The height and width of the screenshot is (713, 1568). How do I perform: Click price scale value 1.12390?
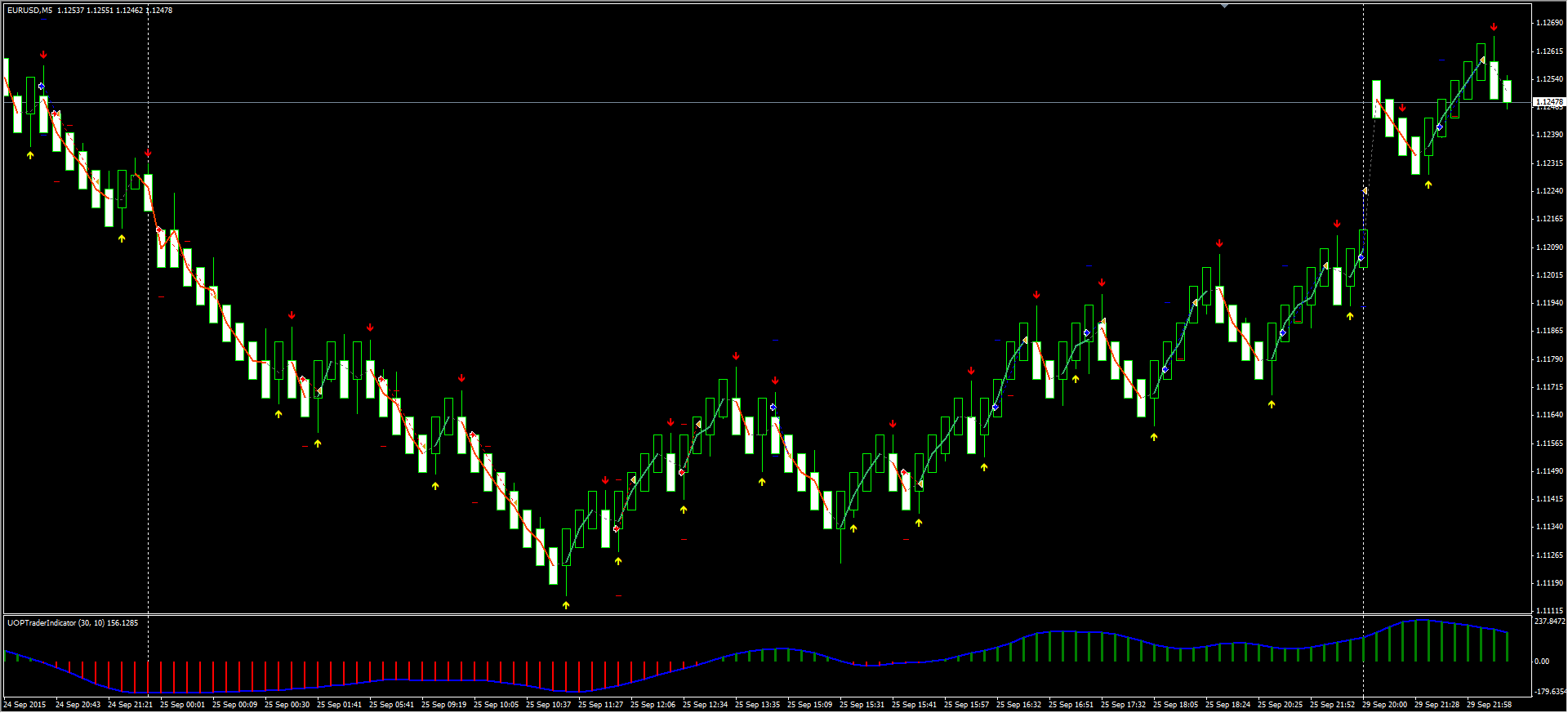point(1549,134)
